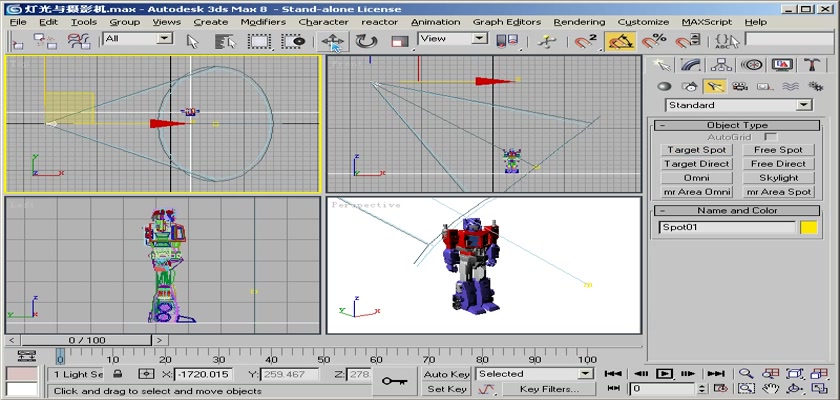Select the Space Warps wave icon

coord(790,86)
